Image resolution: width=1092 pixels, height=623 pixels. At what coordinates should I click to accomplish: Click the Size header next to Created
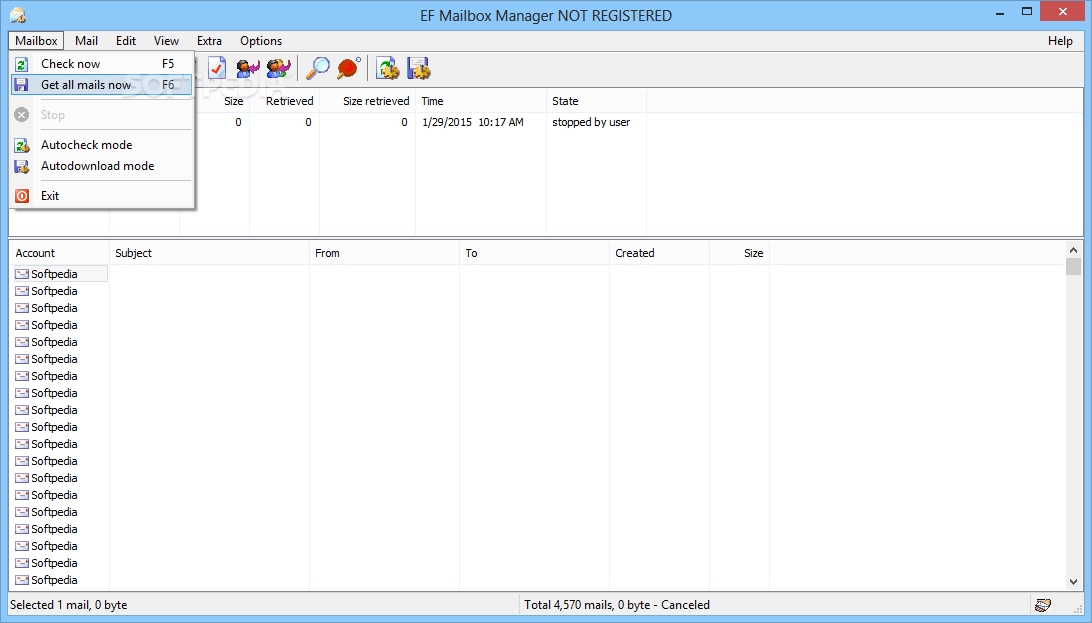[740, 253]
